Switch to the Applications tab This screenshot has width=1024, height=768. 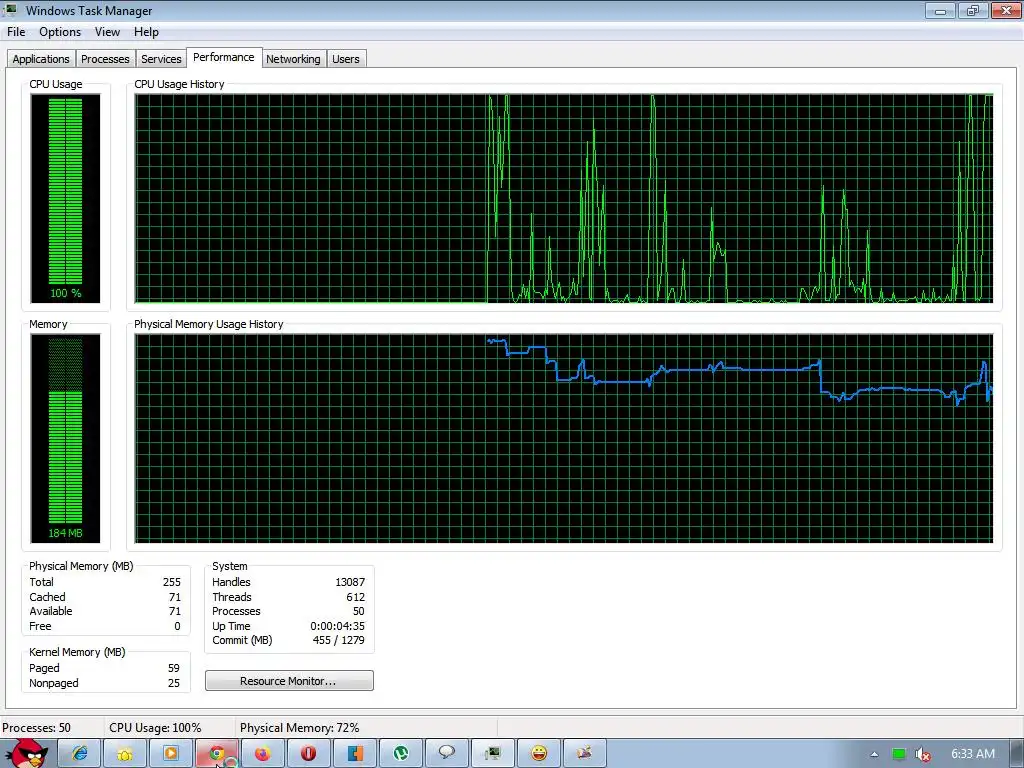(x=40, y=59)
